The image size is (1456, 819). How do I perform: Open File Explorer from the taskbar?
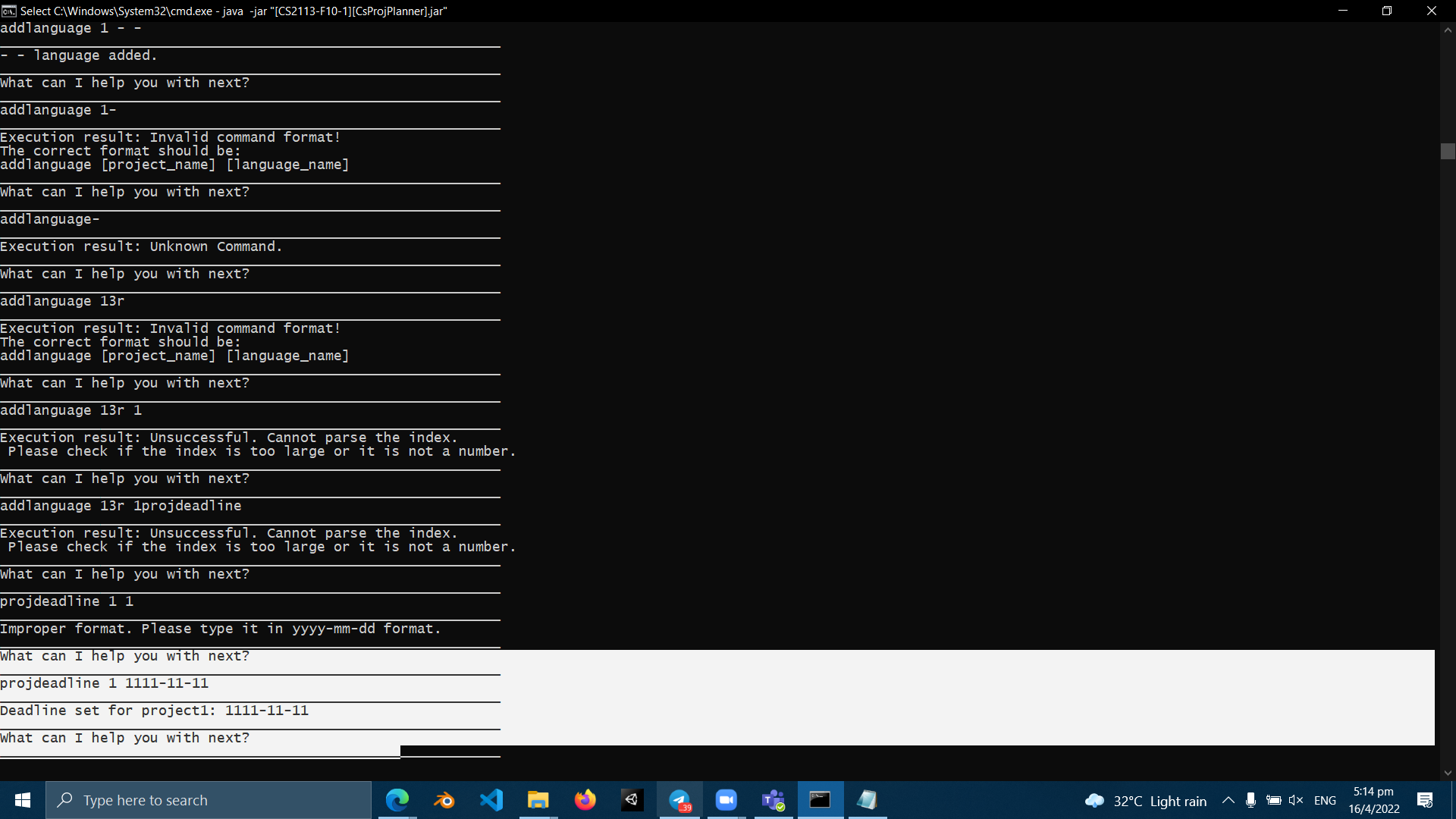point(538,800)
